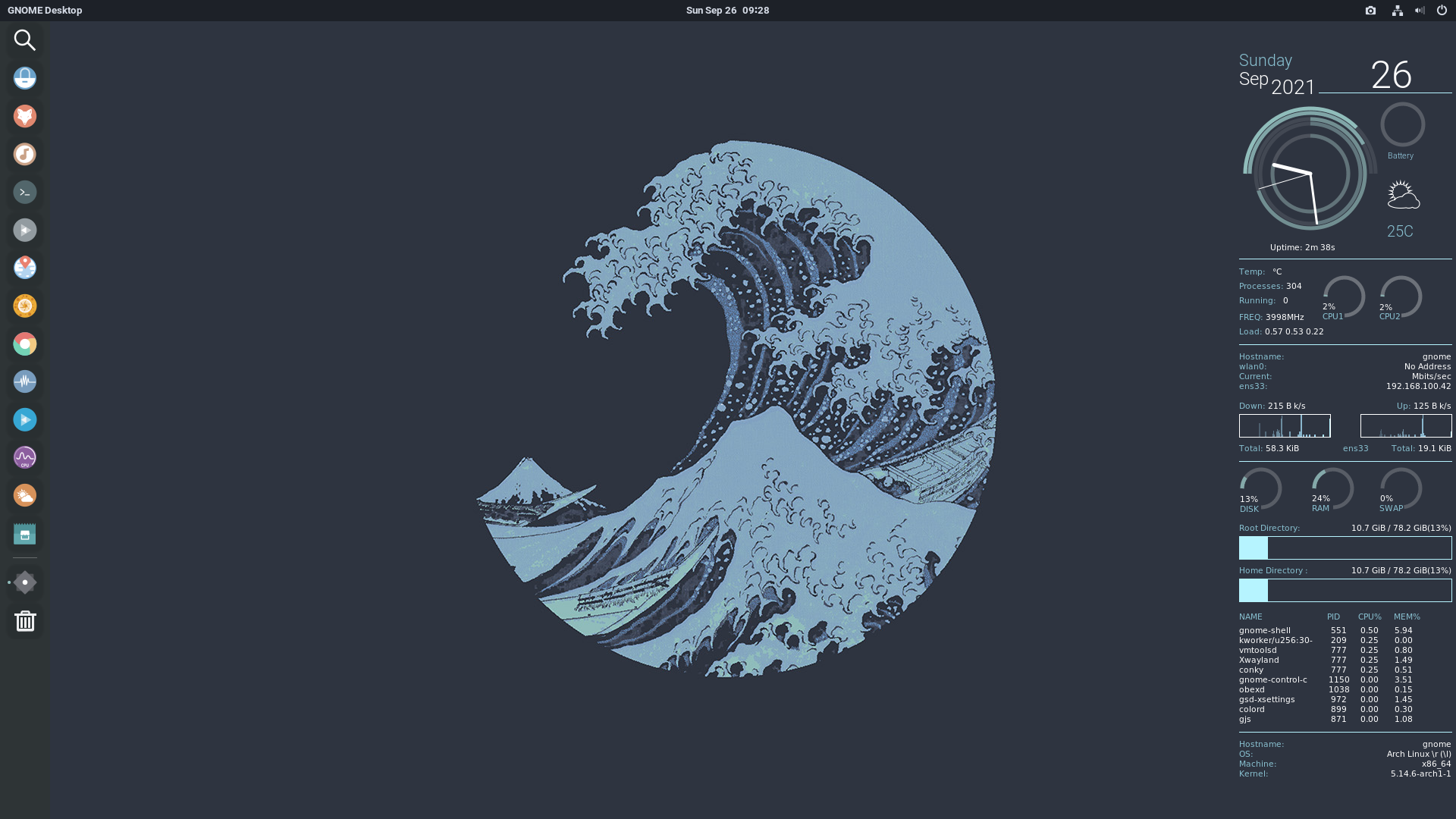Click the obexd process row

coord(1326,689)
